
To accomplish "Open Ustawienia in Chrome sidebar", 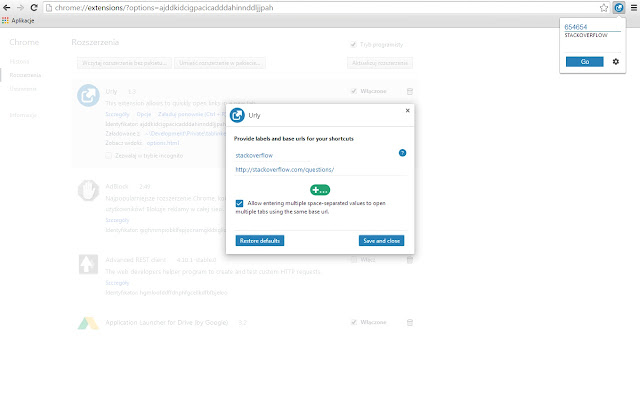I will pyautogui.click(x=23, y=89).
